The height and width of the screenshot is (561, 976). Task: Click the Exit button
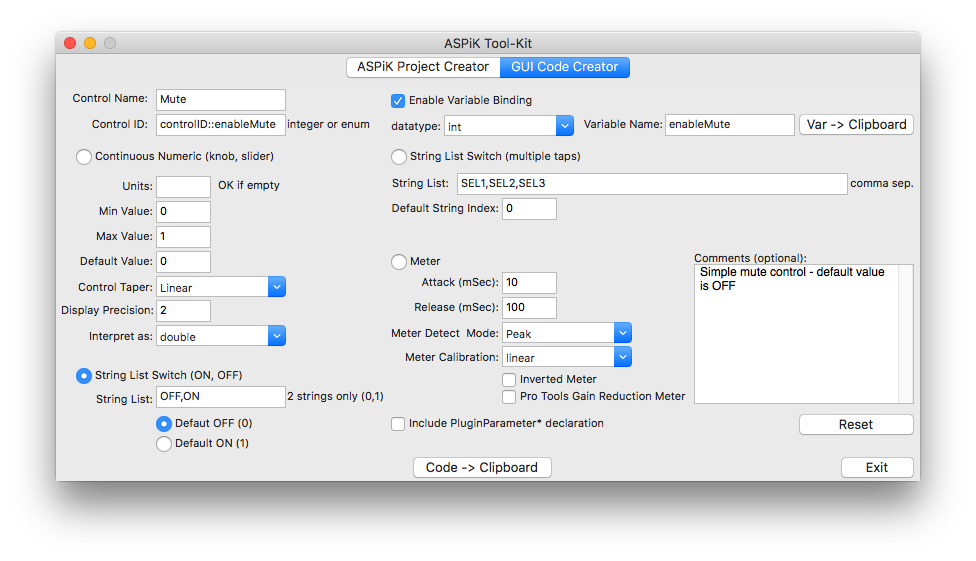click(877, 468)
